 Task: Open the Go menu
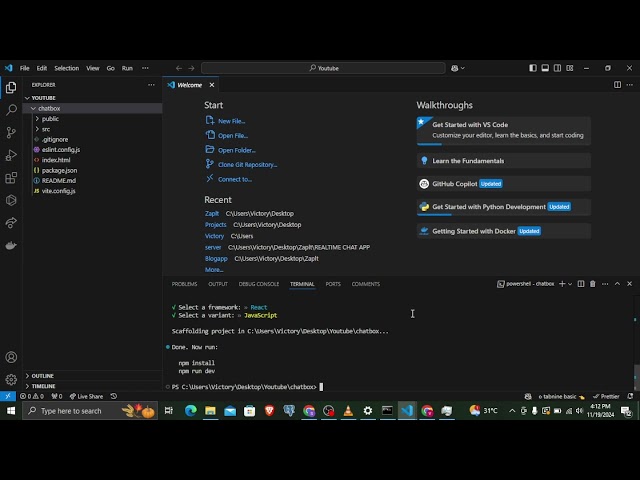click(x=111, y=68)
